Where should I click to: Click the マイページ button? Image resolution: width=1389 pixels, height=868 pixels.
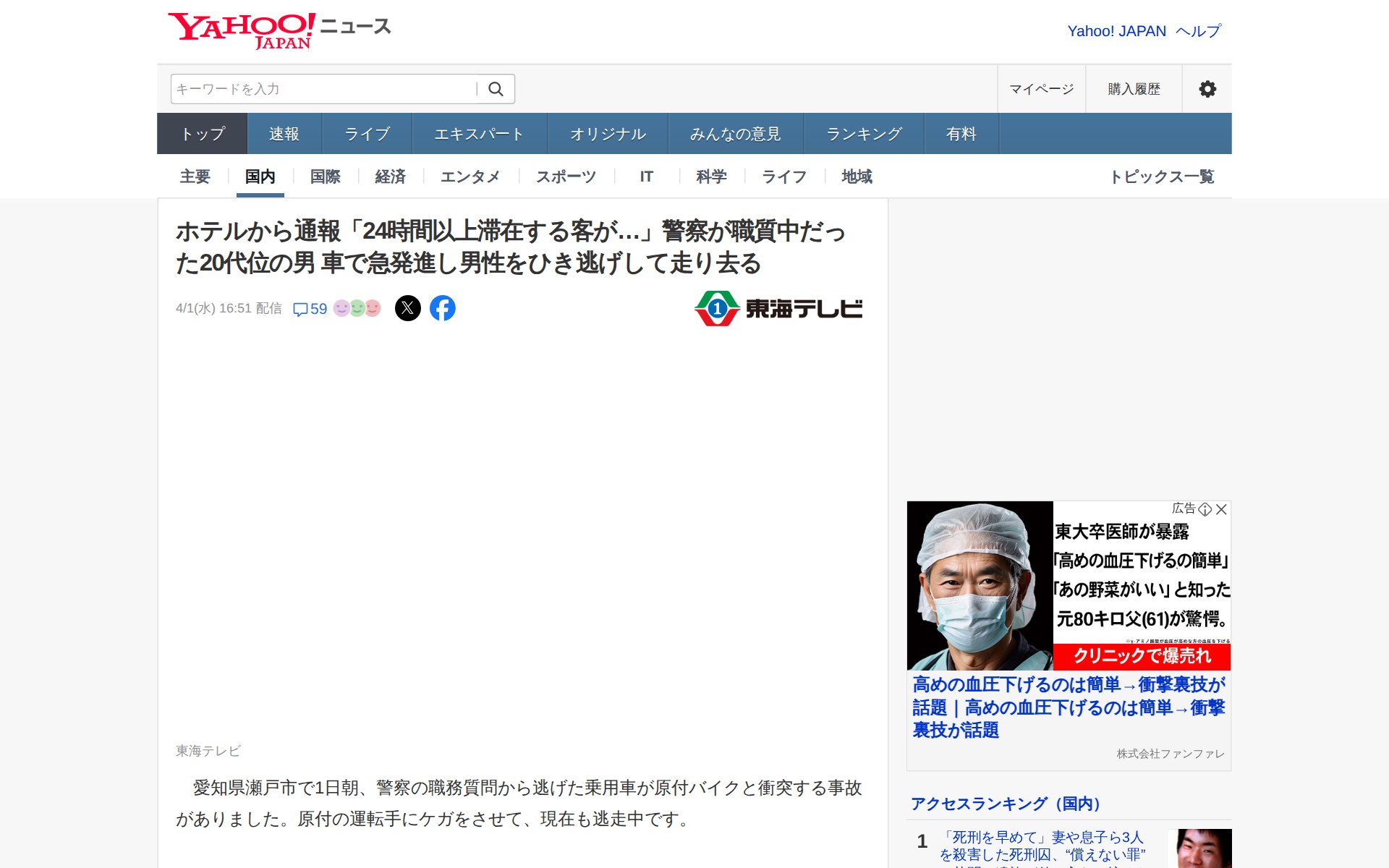(1041, 89)
